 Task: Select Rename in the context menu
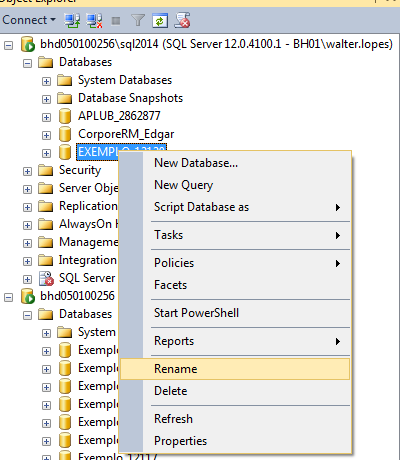pos(235,369)
